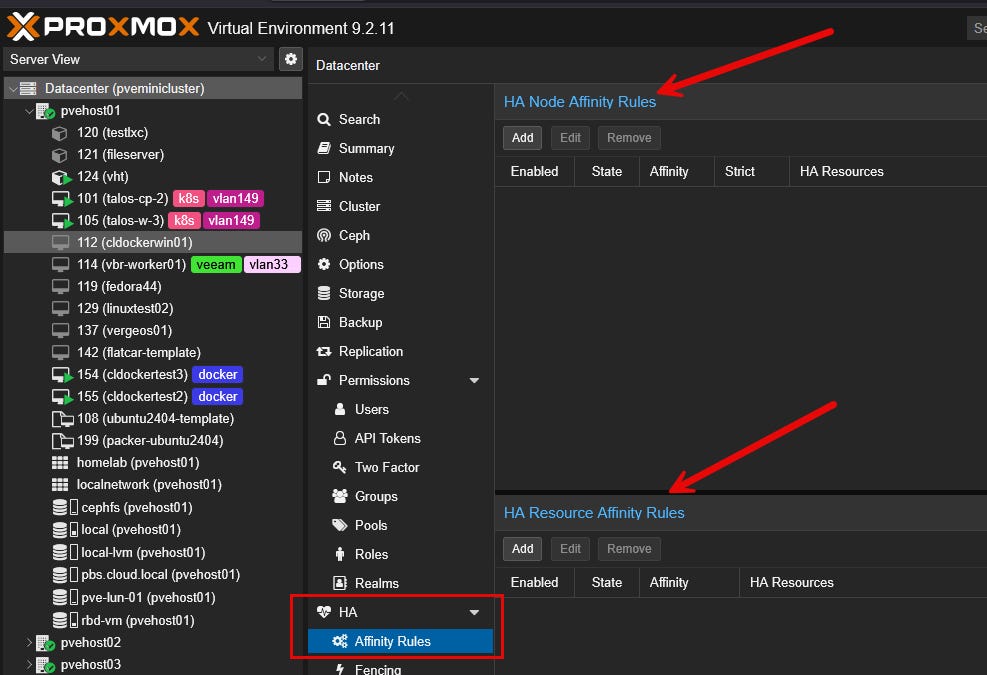Collapse the pvehost01 node
The image size is (987, 675).
pos(29,111)
